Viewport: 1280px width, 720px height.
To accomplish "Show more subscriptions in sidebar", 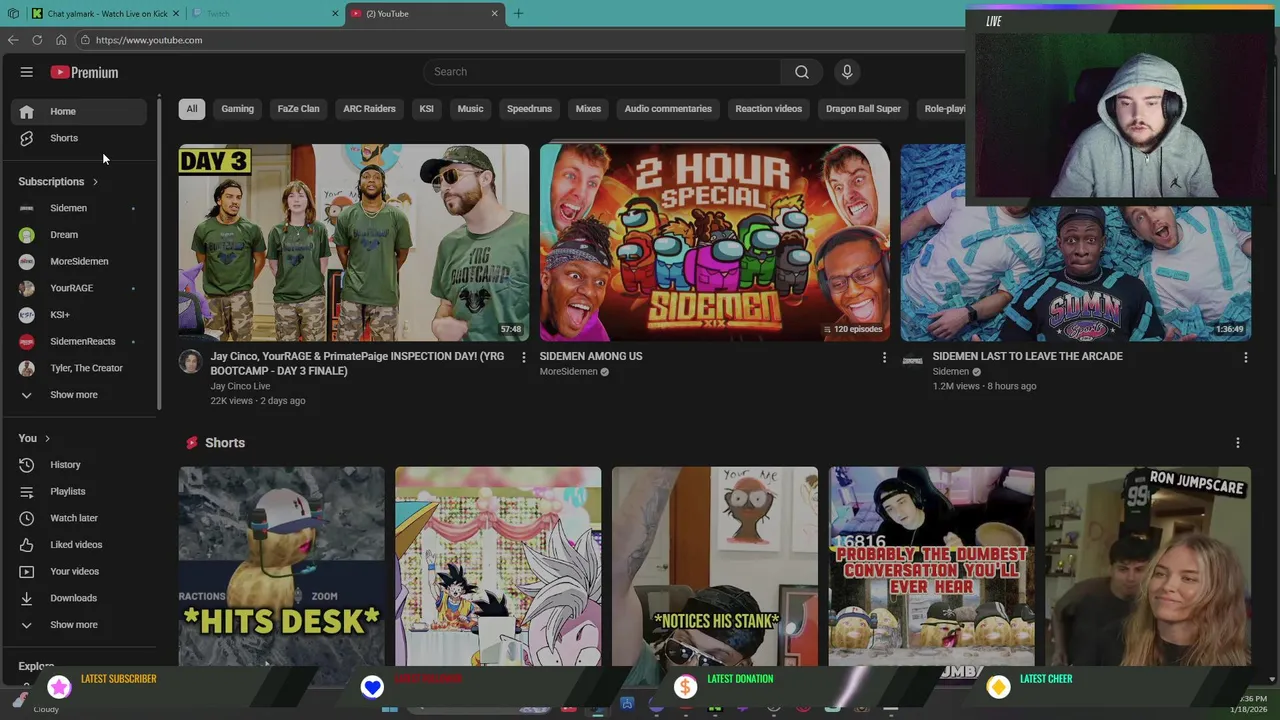I will 81,395.
